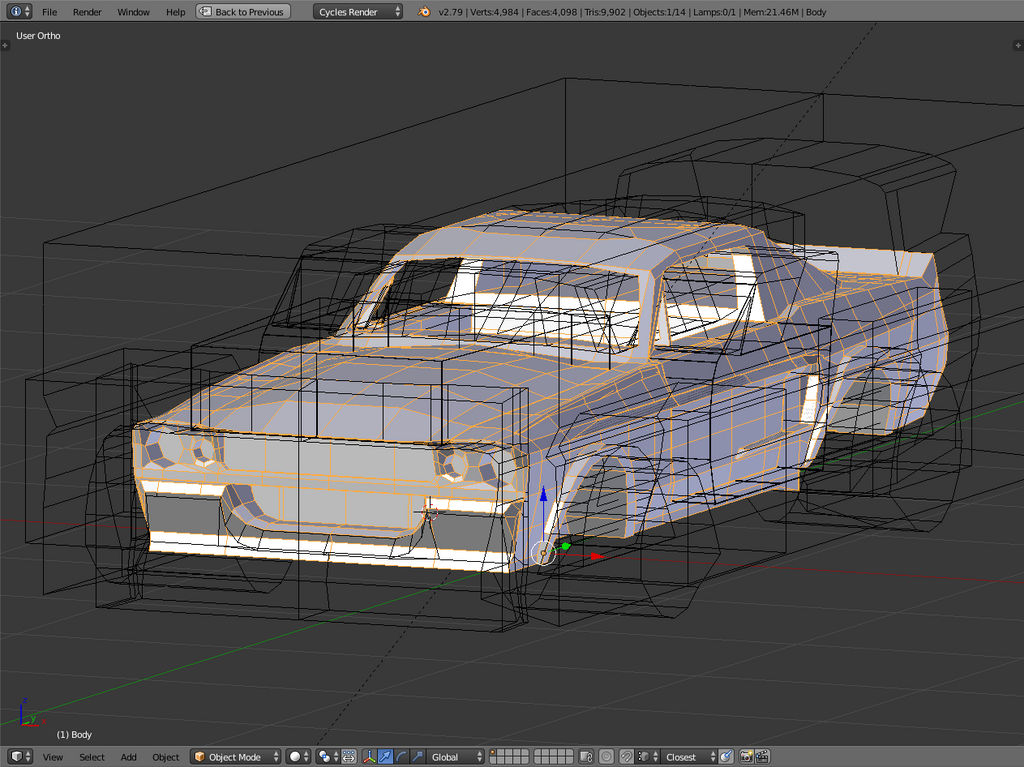Click the snap-during-transform magnet icon
1024x767 pixels.
coord(626,757)
